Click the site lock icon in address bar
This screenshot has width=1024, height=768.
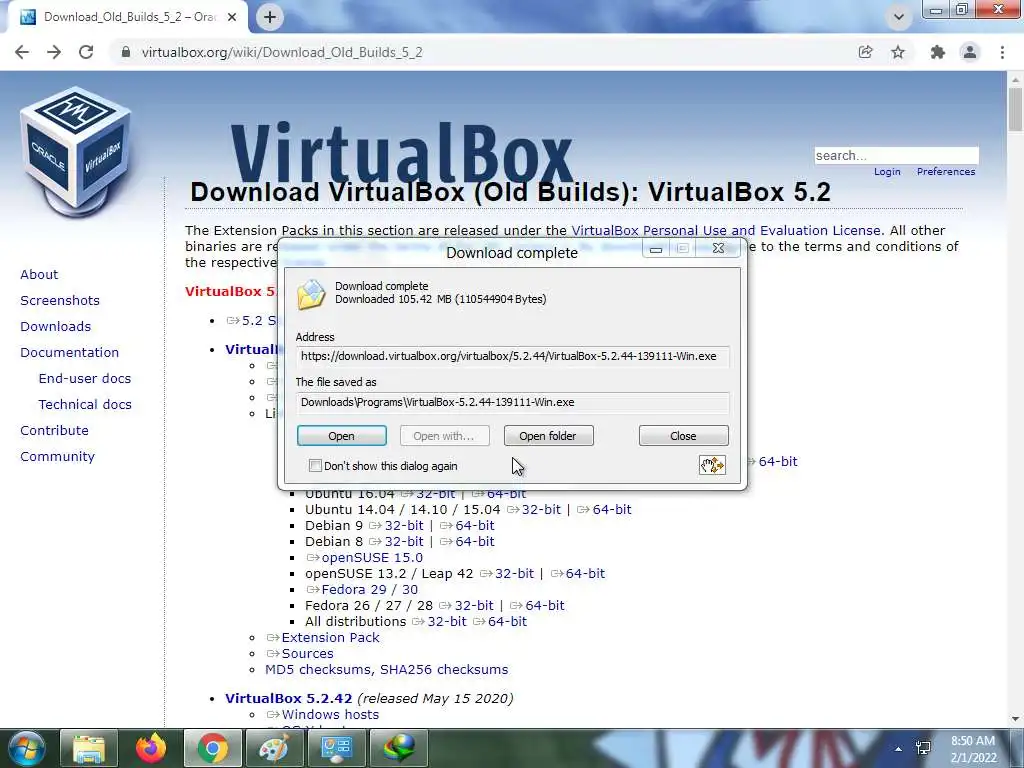[126, 52]
